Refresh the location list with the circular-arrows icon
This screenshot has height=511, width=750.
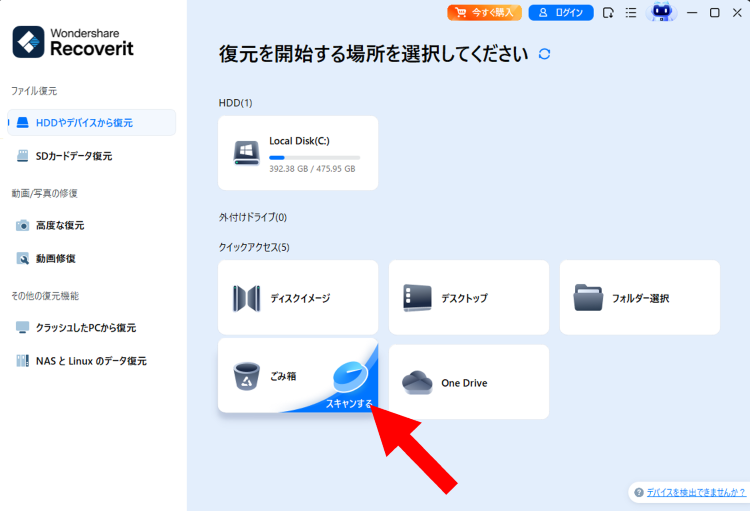pyautogui.click(x=544, y=54)
